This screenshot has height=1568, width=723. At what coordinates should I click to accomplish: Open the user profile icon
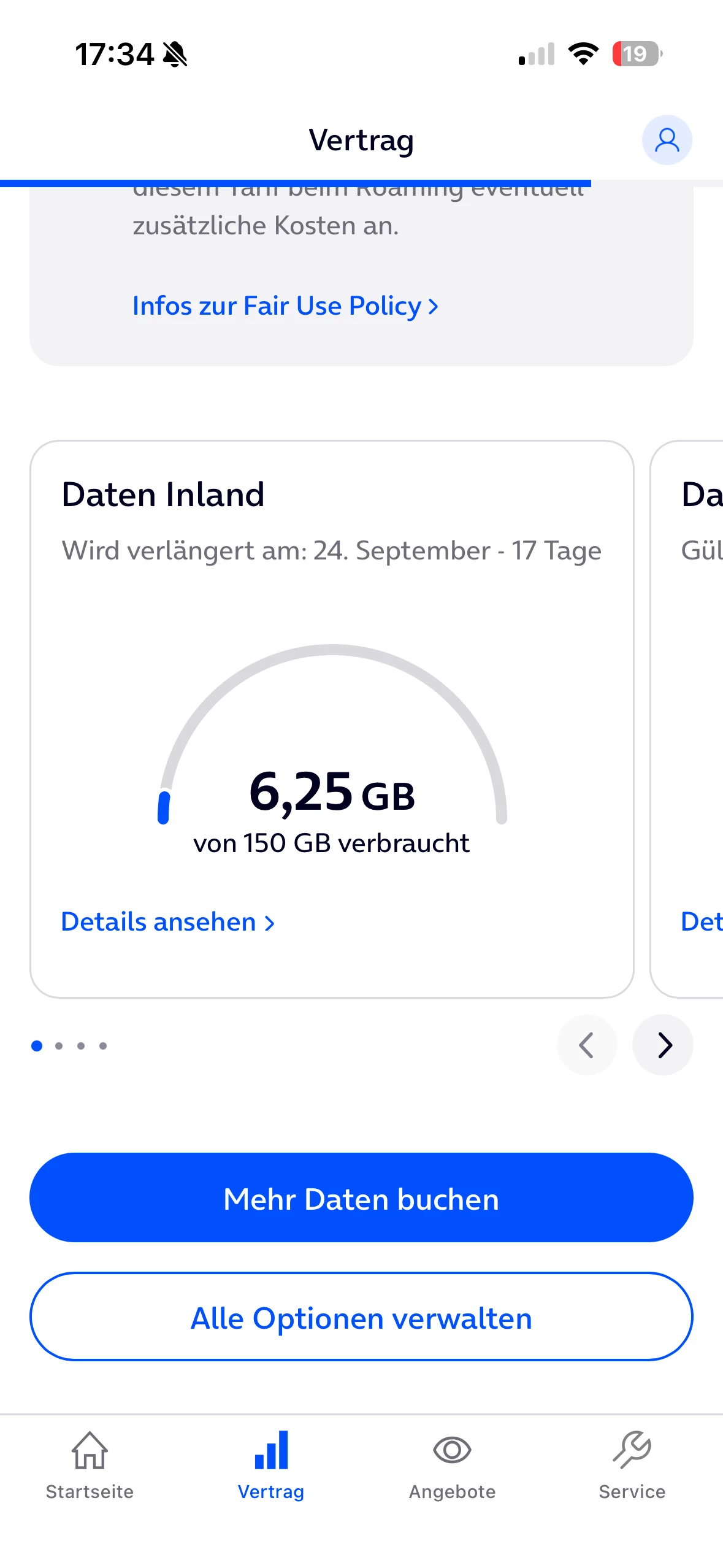click(x=667, y=140)
